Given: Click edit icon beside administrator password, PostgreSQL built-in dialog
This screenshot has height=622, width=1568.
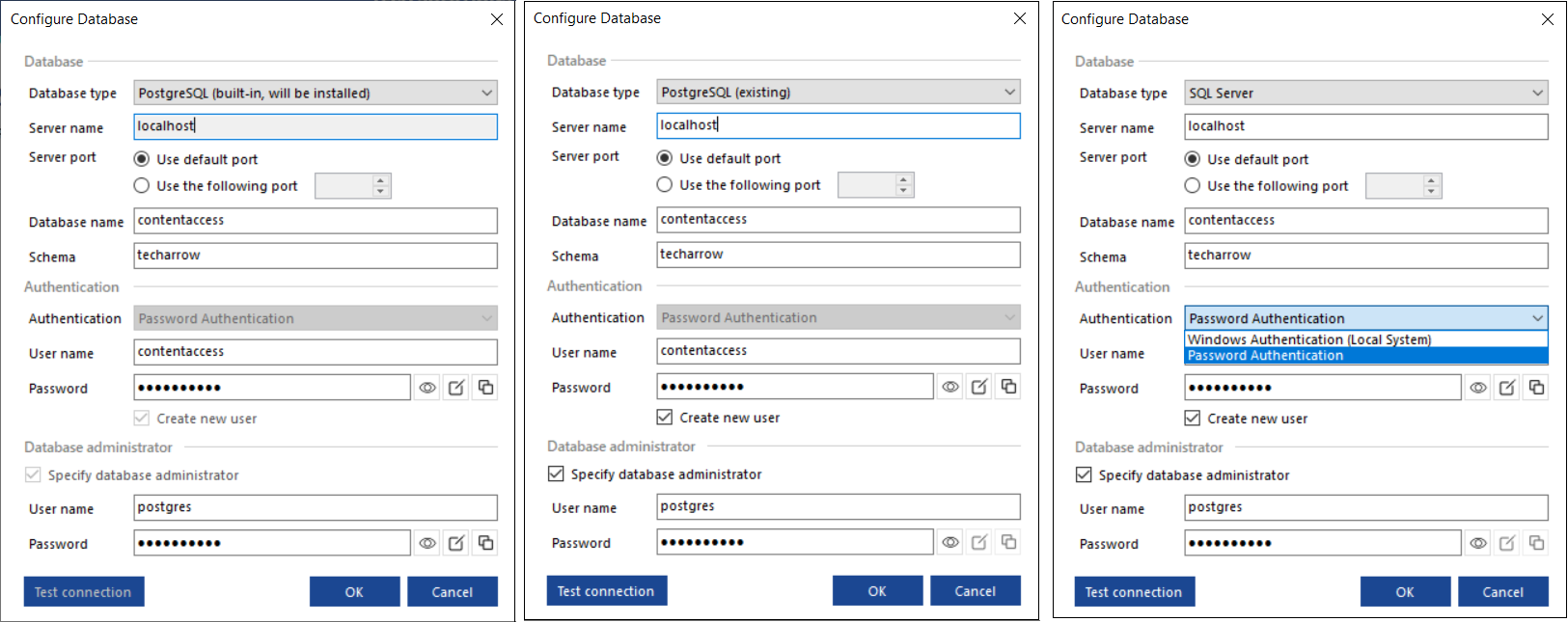Looking at the screenshot, I should pos(456,544).
